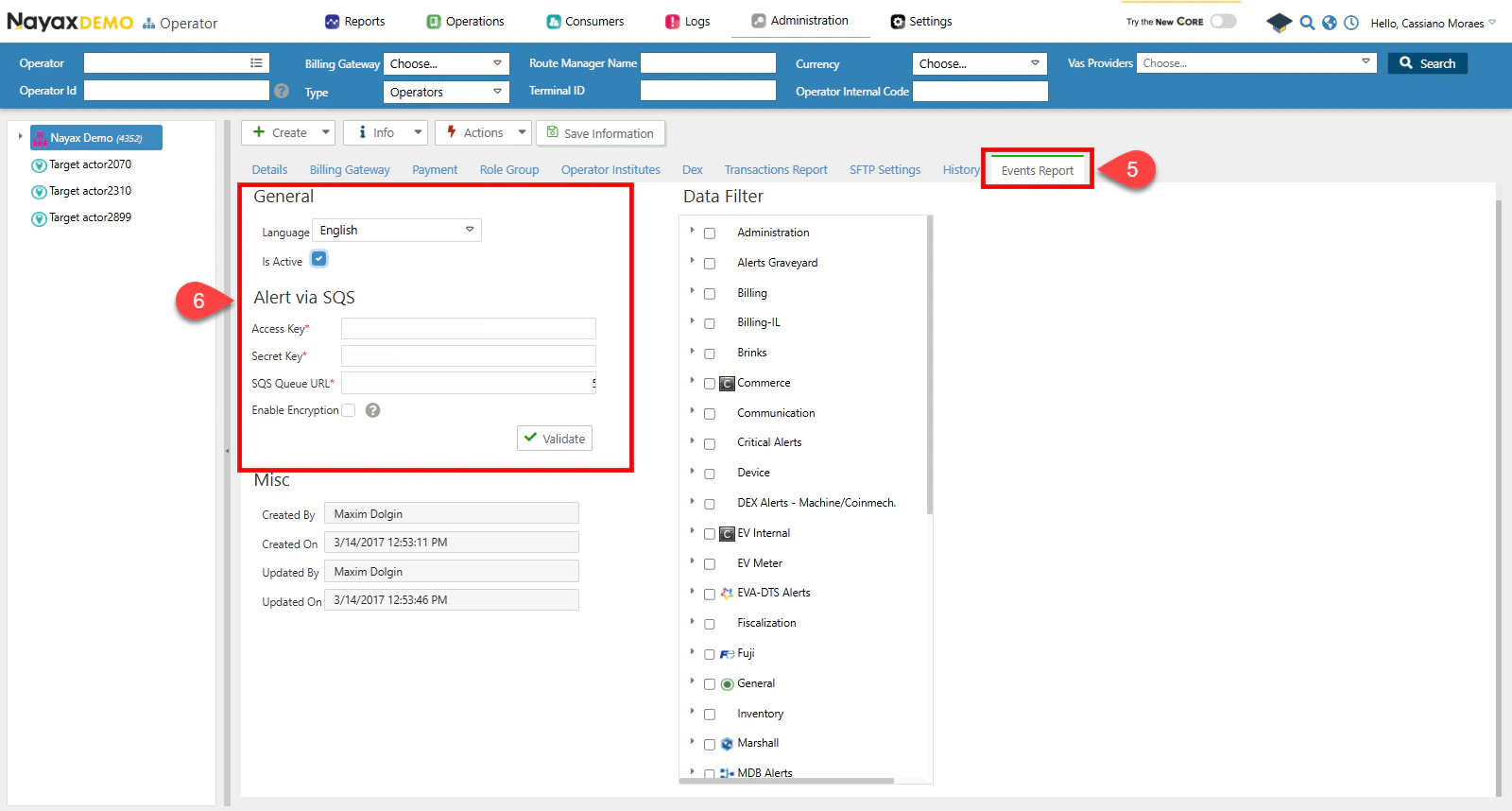Screen dimensions: 1512x811
Task: Expand the Nayax Demo tree node
Action: click(21, 137)
